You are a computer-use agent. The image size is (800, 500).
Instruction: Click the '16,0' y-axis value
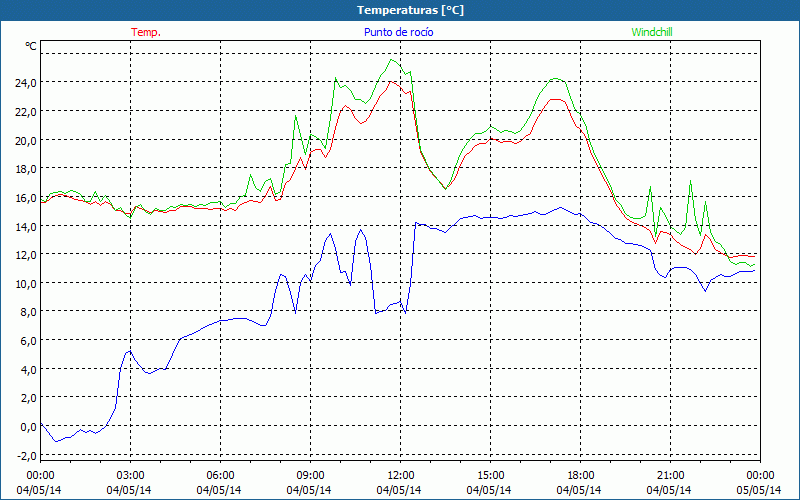pos(26,197)
